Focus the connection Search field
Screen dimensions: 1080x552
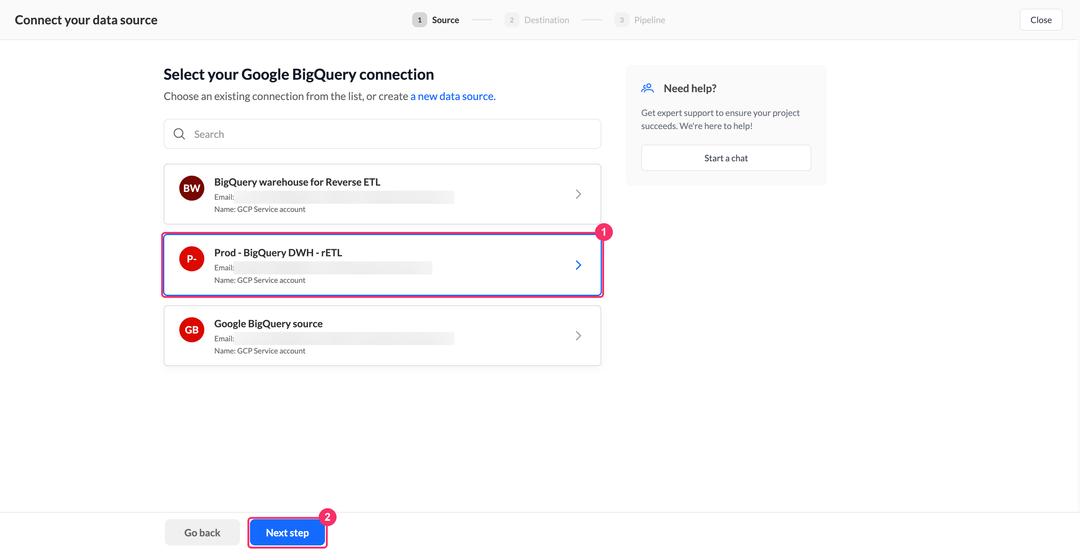click(x=382, y=134)
